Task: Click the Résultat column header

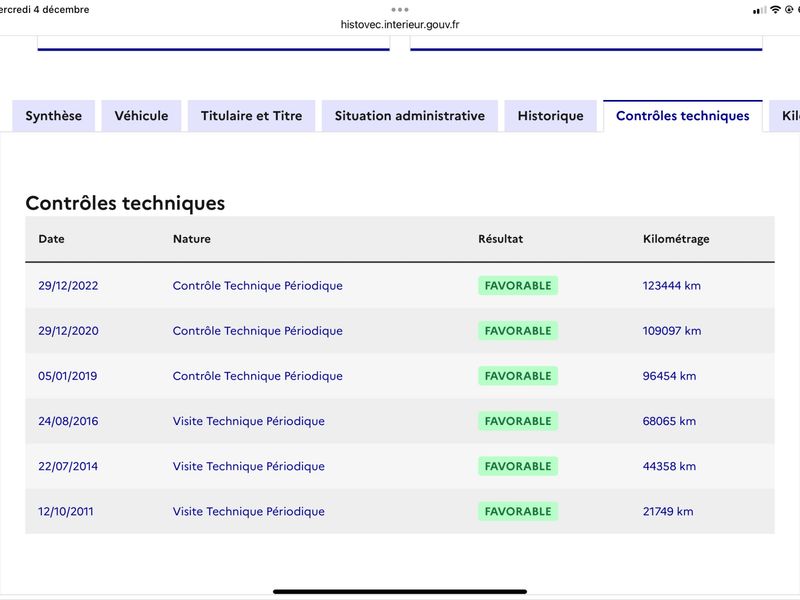Action: tap(501, 239)
